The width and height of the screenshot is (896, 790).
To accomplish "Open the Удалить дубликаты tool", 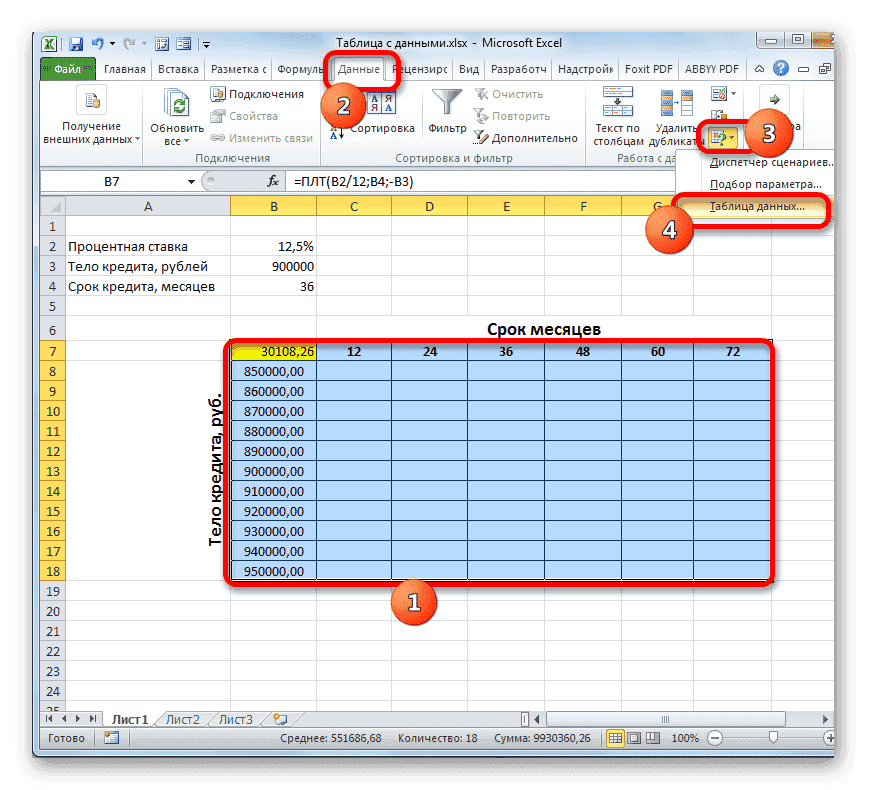I will pos(676,110).
